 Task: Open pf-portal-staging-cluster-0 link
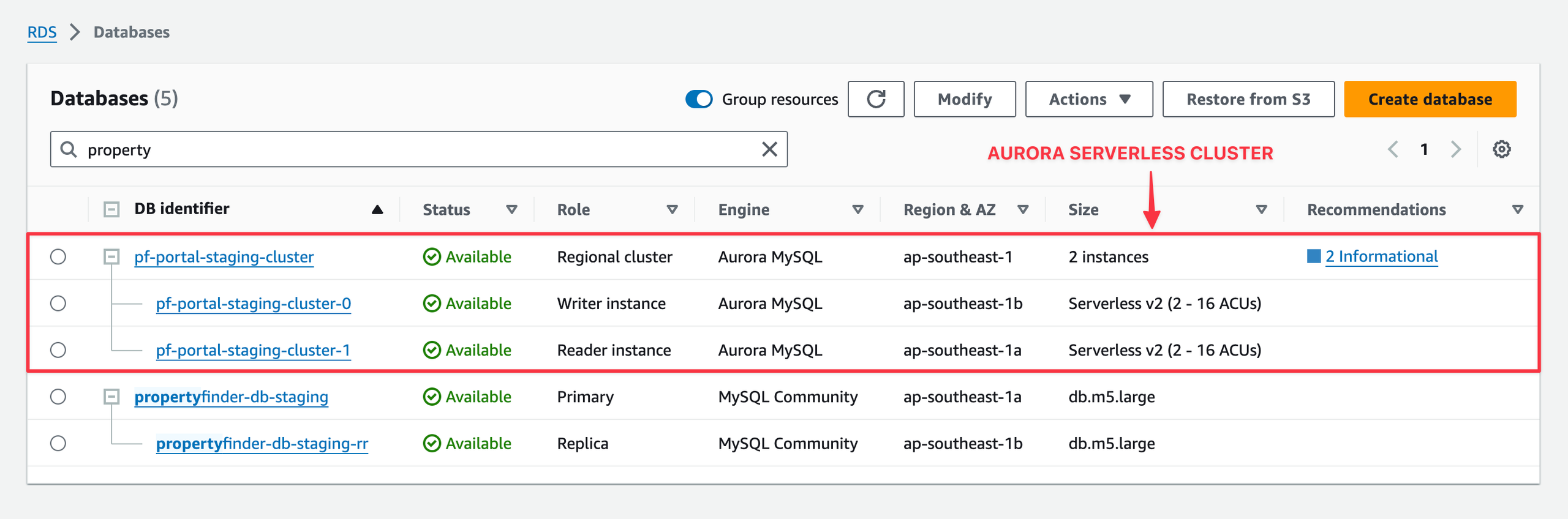(254, 304)
